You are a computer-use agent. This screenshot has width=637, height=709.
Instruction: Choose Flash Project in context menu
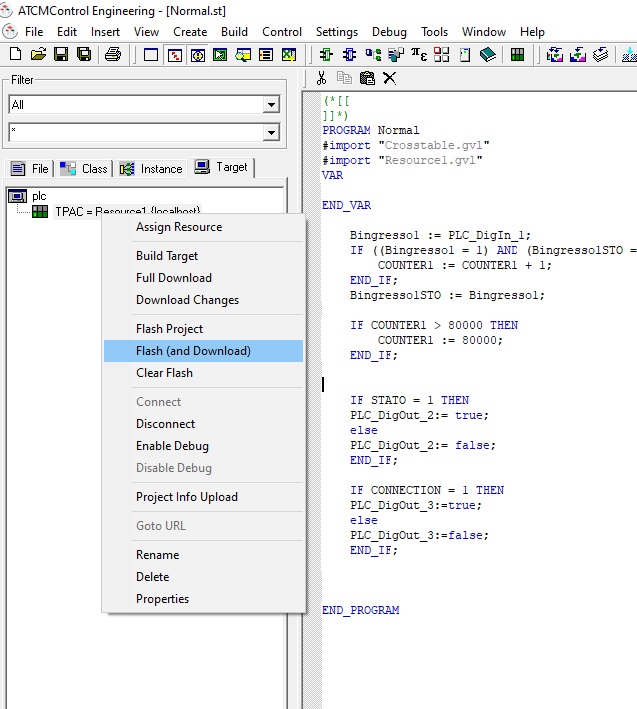click(203, 329)
